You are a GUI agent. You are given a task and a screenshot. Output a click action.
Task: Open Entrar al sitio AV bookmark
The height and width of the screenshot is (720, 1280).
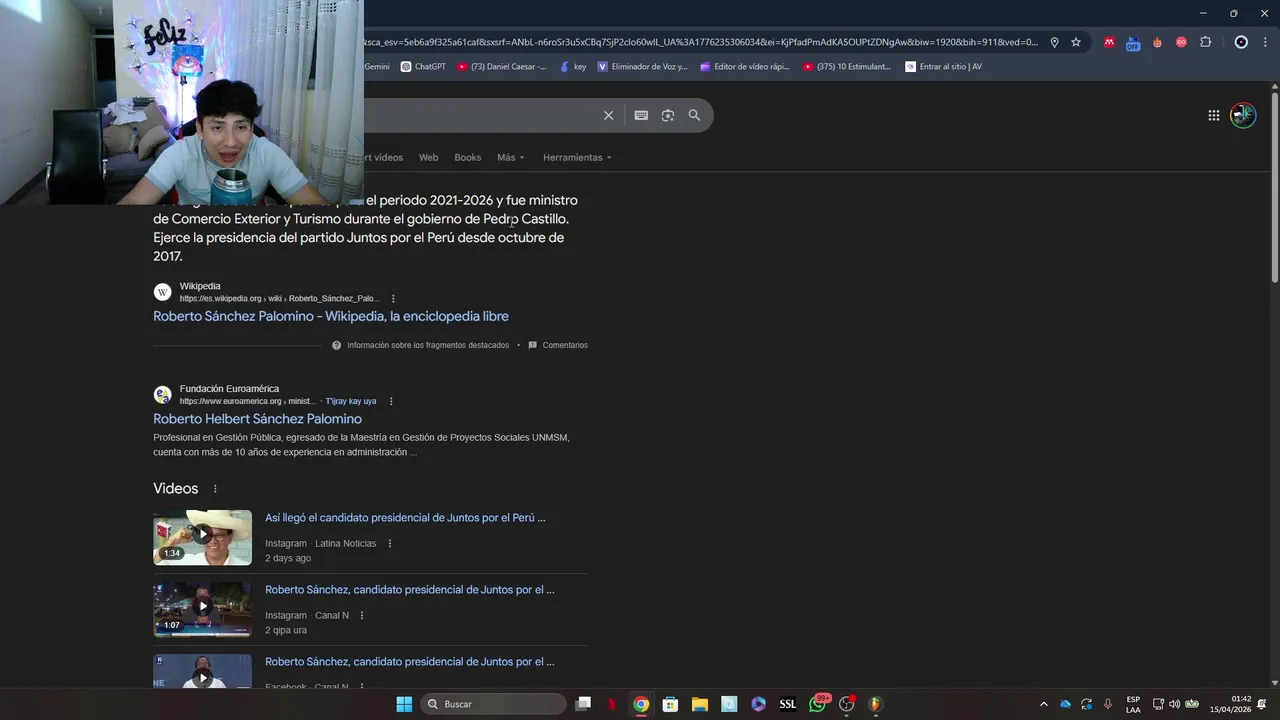pyautogui.click(x=943, y=67)
